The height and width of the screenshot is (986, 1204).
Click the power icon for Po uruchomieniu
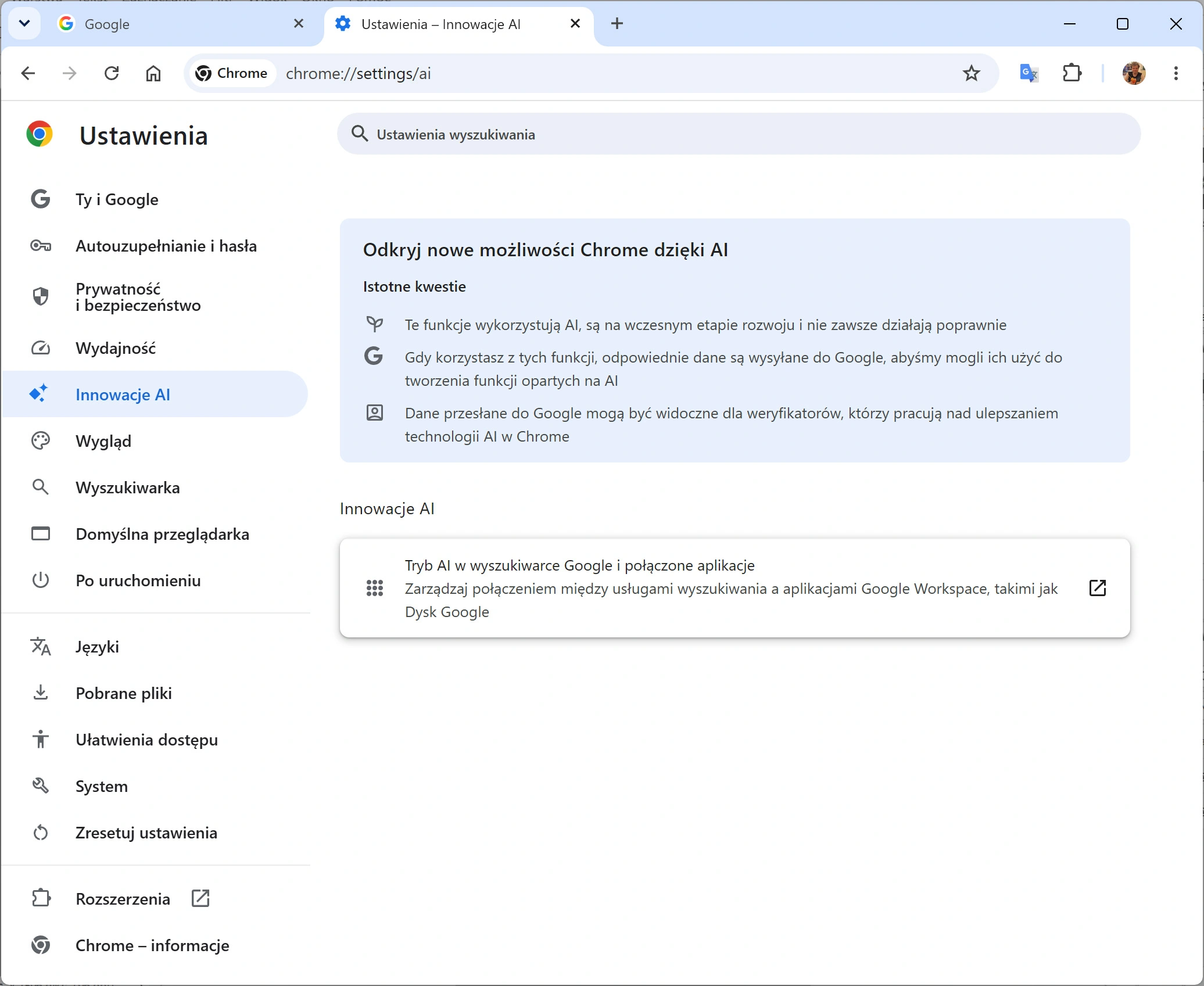[x=40, y=580]
